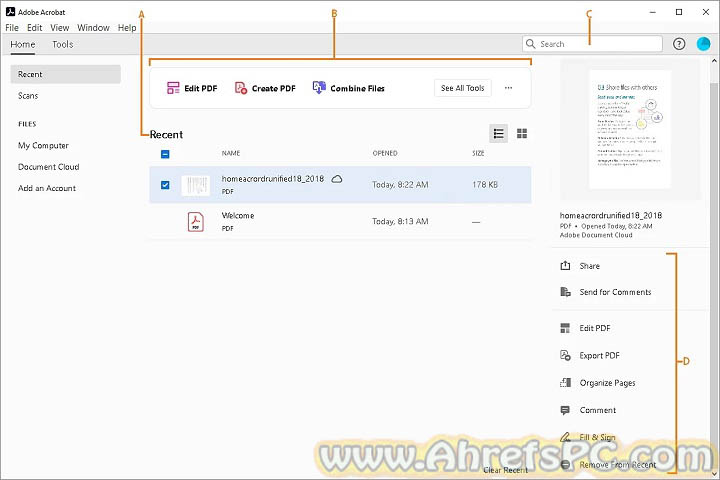720x480 pixels.
Task: Click Send for Comments label
Action: click(x=615, y=292)
